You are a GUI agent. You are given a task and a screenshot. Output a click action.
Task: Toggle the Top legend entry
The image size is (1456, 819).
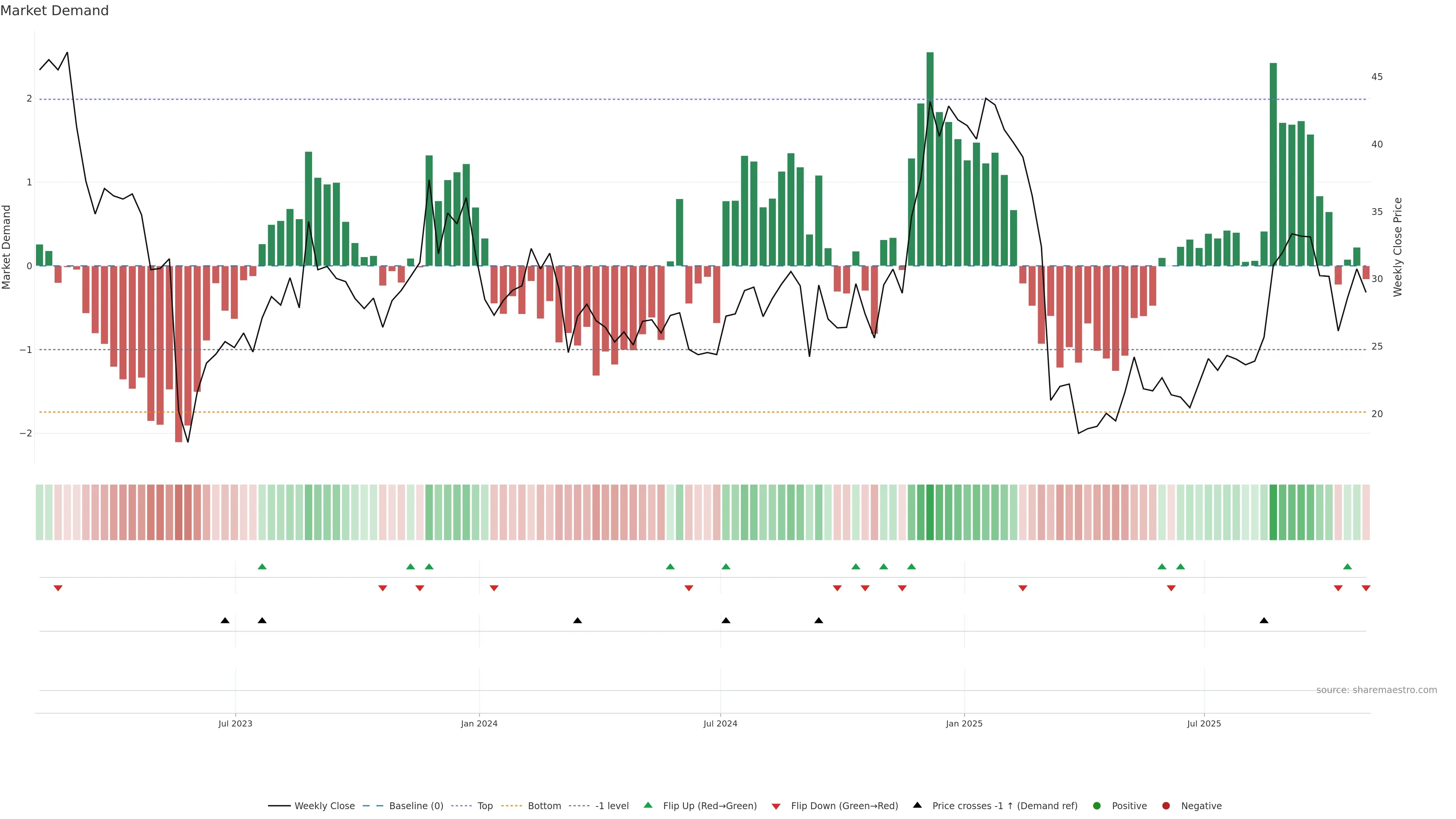[x=485, y=805]
